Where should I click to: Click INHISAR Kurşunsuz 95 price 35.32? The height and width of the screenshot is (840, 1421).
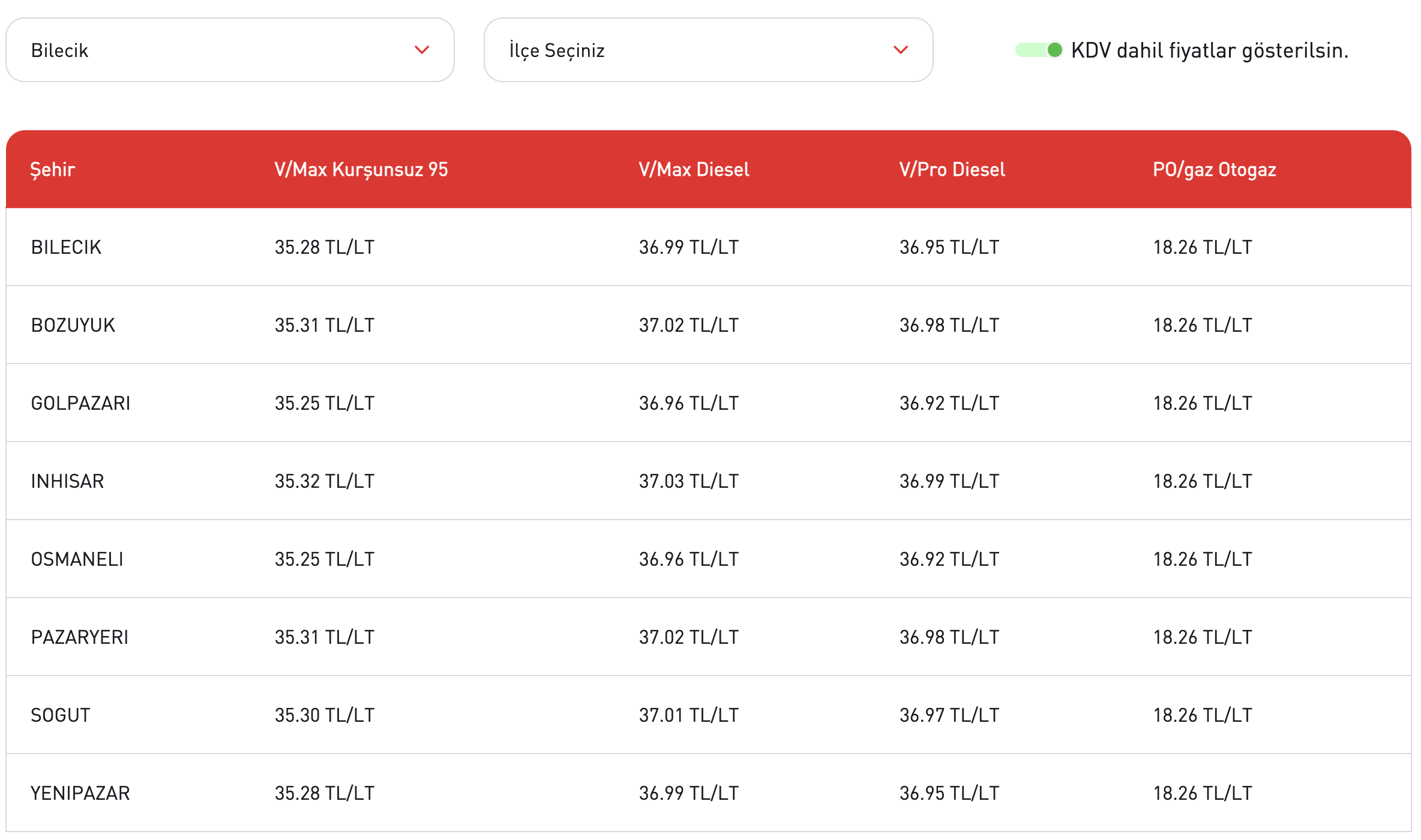[324, 481]
